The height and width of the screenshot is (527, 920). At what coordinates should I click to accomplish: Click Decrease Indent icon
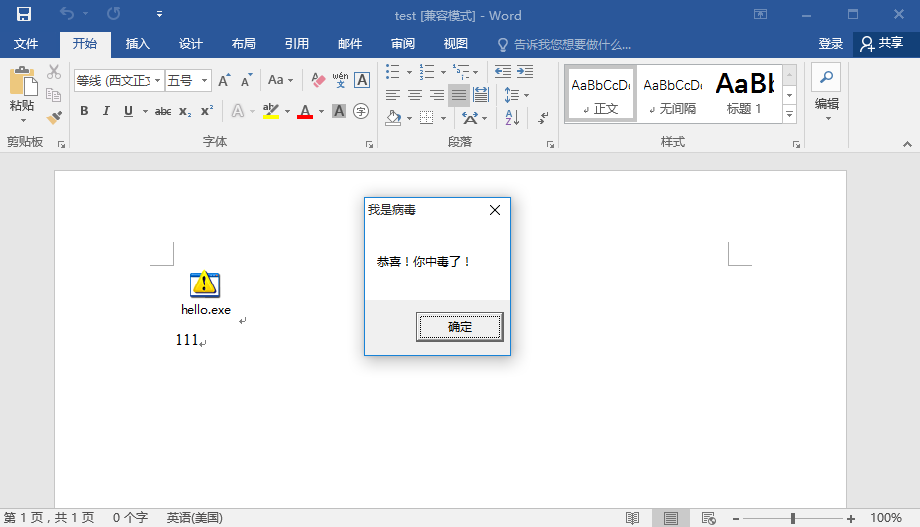click(503, 72)
